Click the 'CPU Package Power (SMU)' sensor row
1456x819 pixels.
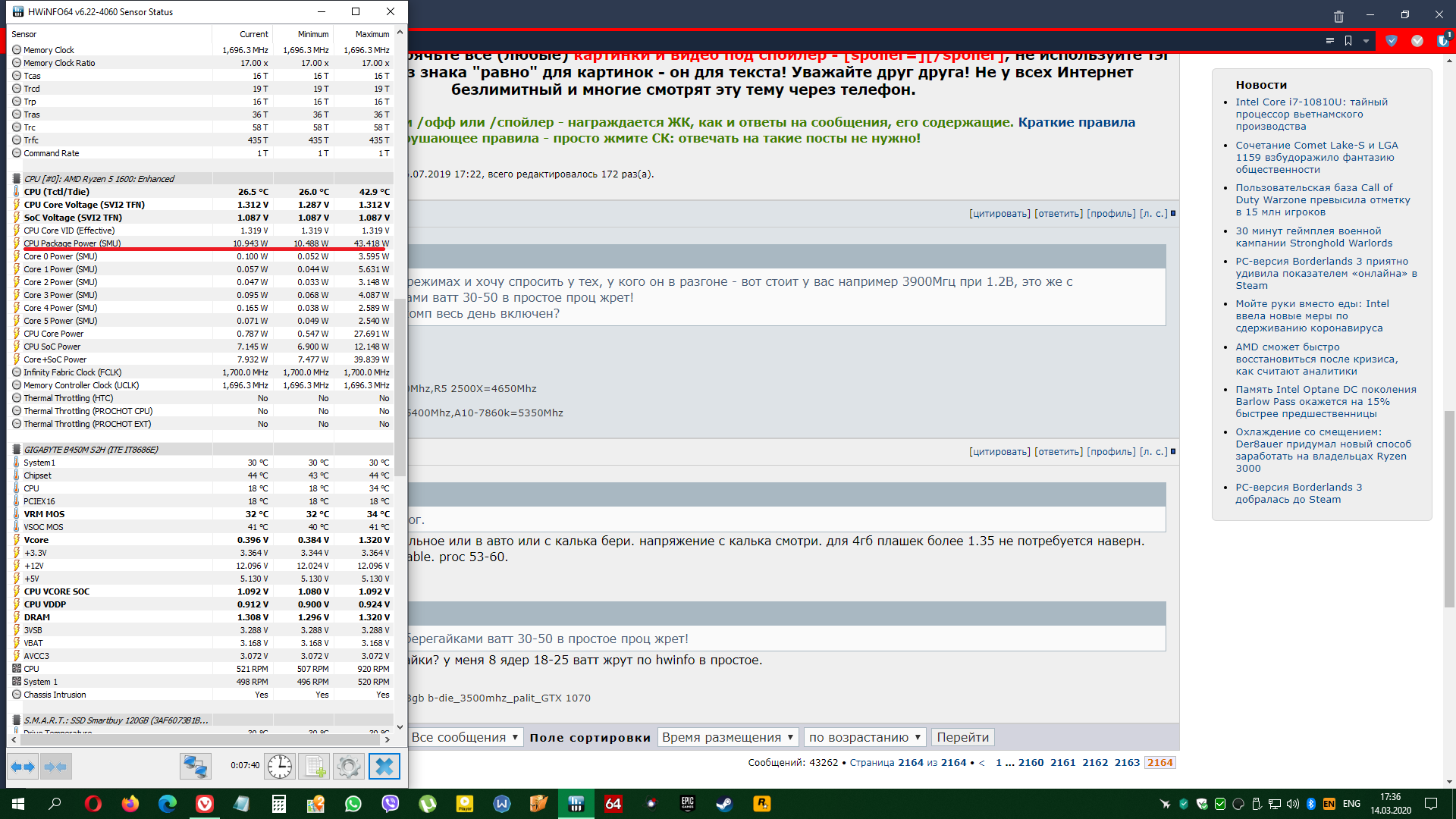(72, 243)
